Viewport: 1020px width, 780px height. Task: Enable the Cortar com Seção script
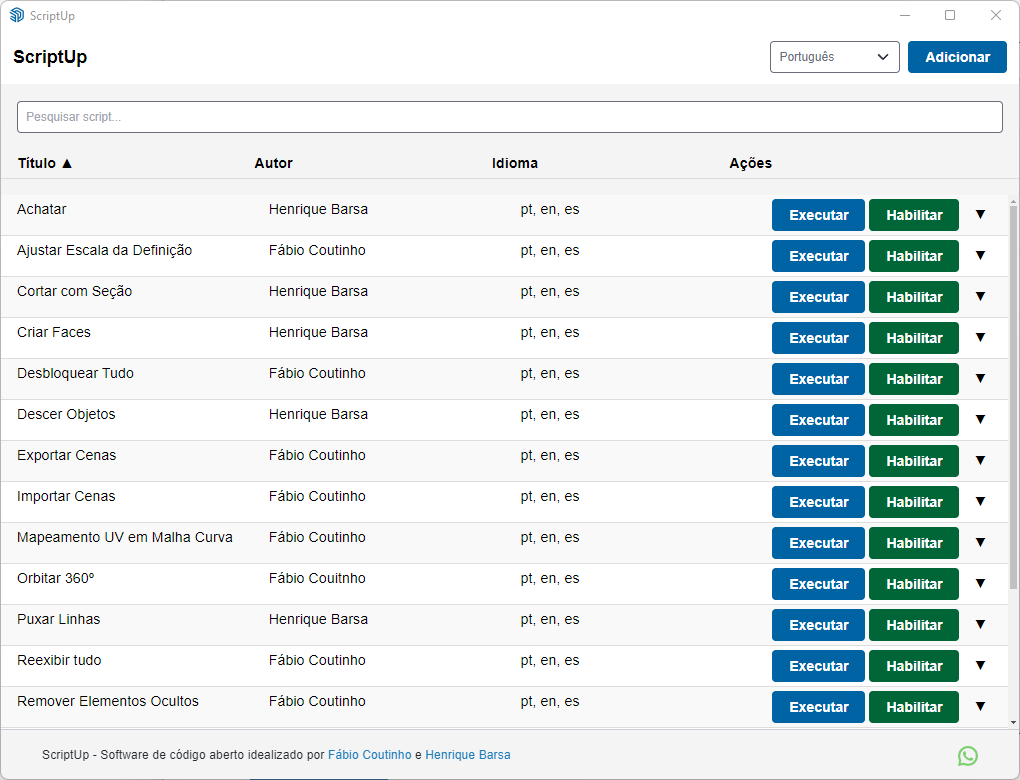(914, 297)
